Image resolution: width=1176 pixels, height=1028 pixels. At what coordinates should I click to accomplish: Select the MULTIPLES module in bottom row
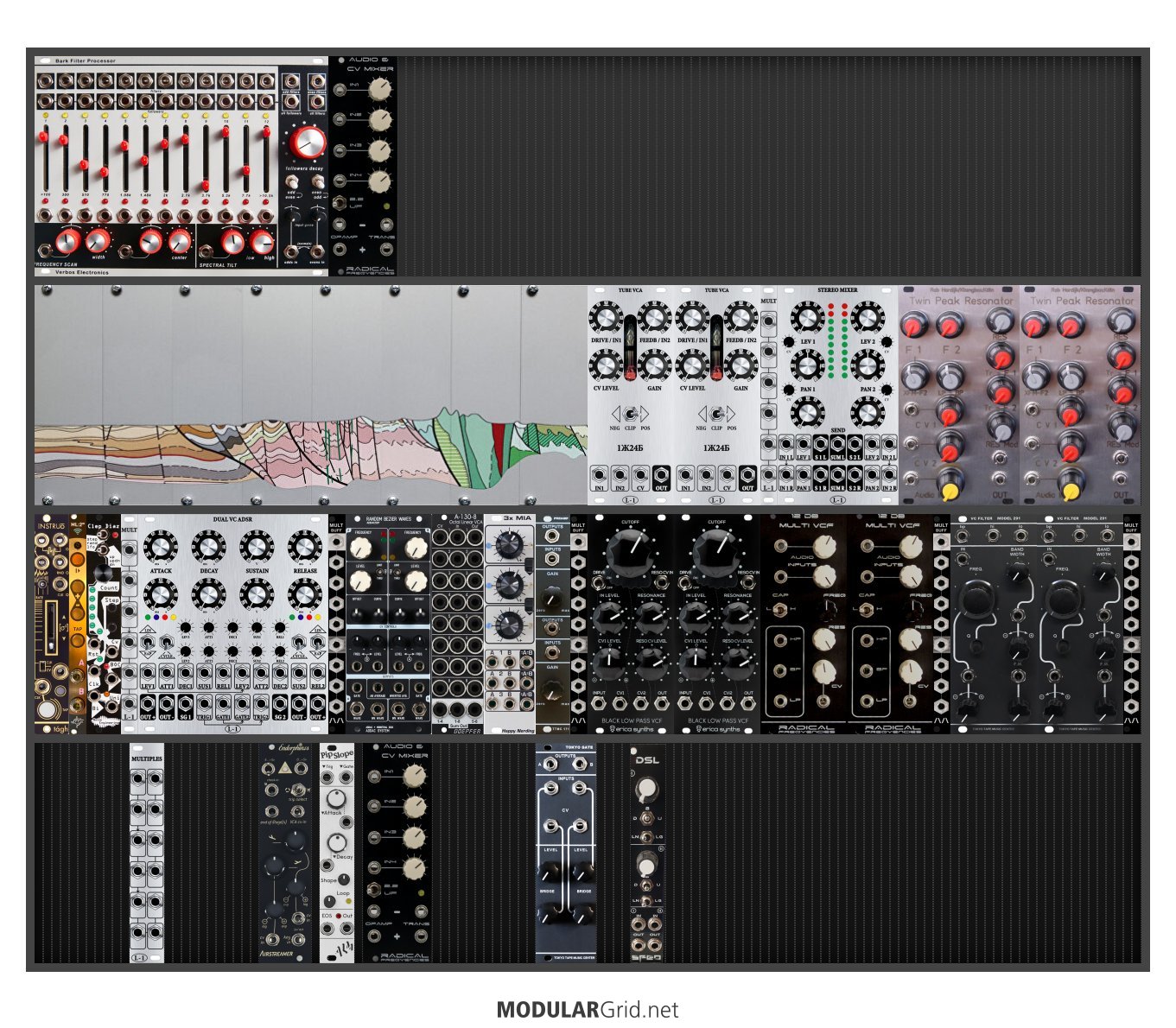(x=147, y=853)
